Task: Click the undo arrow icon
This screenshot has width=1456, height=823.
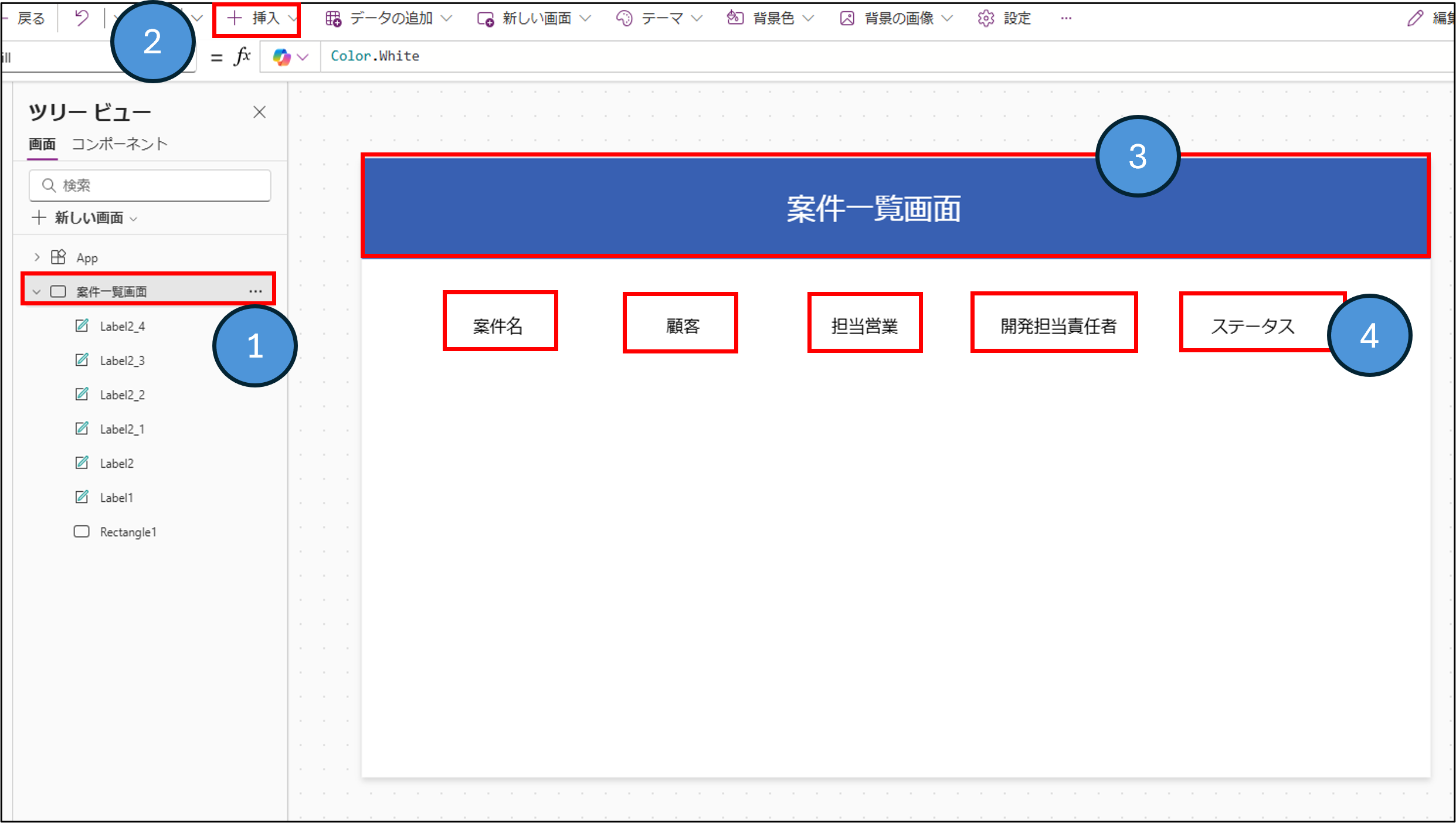Action: (82, 18)
